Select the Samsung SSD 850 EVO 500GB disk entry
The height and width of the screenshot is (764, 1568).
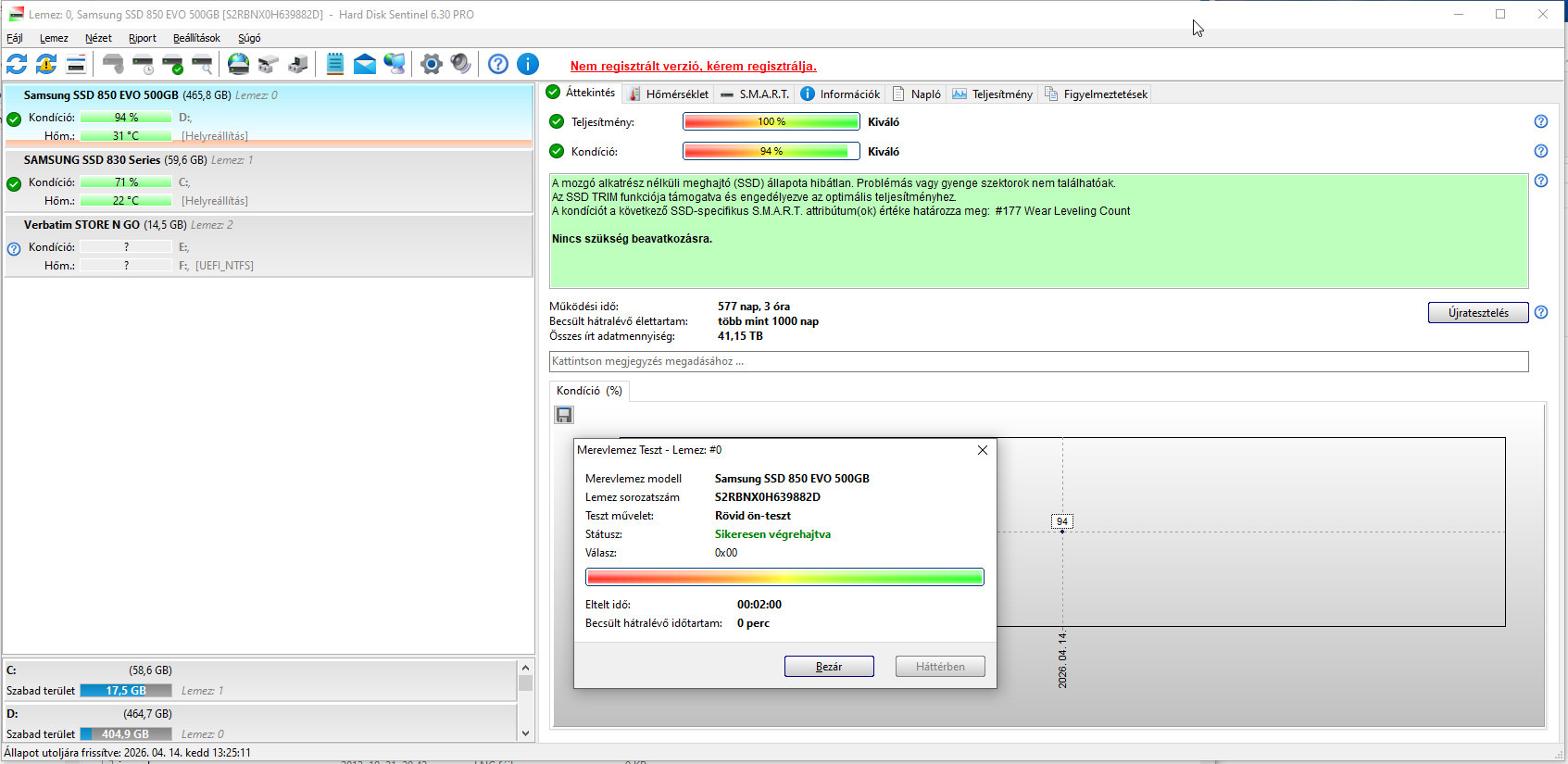[x=269, y=116]
